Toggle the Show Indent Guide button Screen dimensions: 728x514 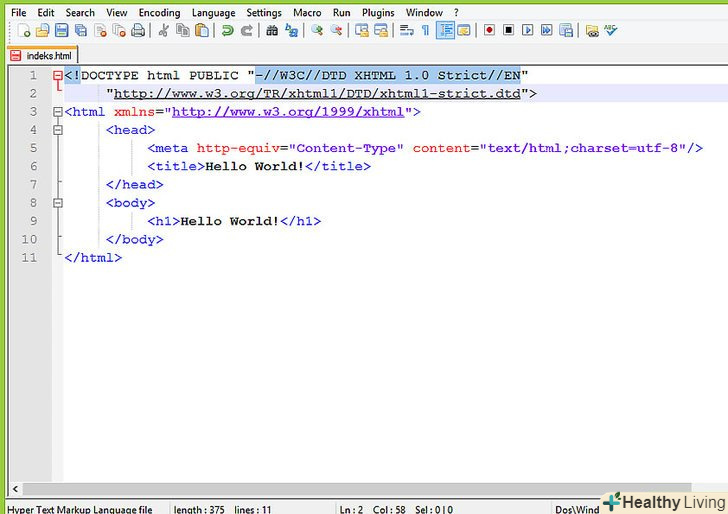(445, 31)
